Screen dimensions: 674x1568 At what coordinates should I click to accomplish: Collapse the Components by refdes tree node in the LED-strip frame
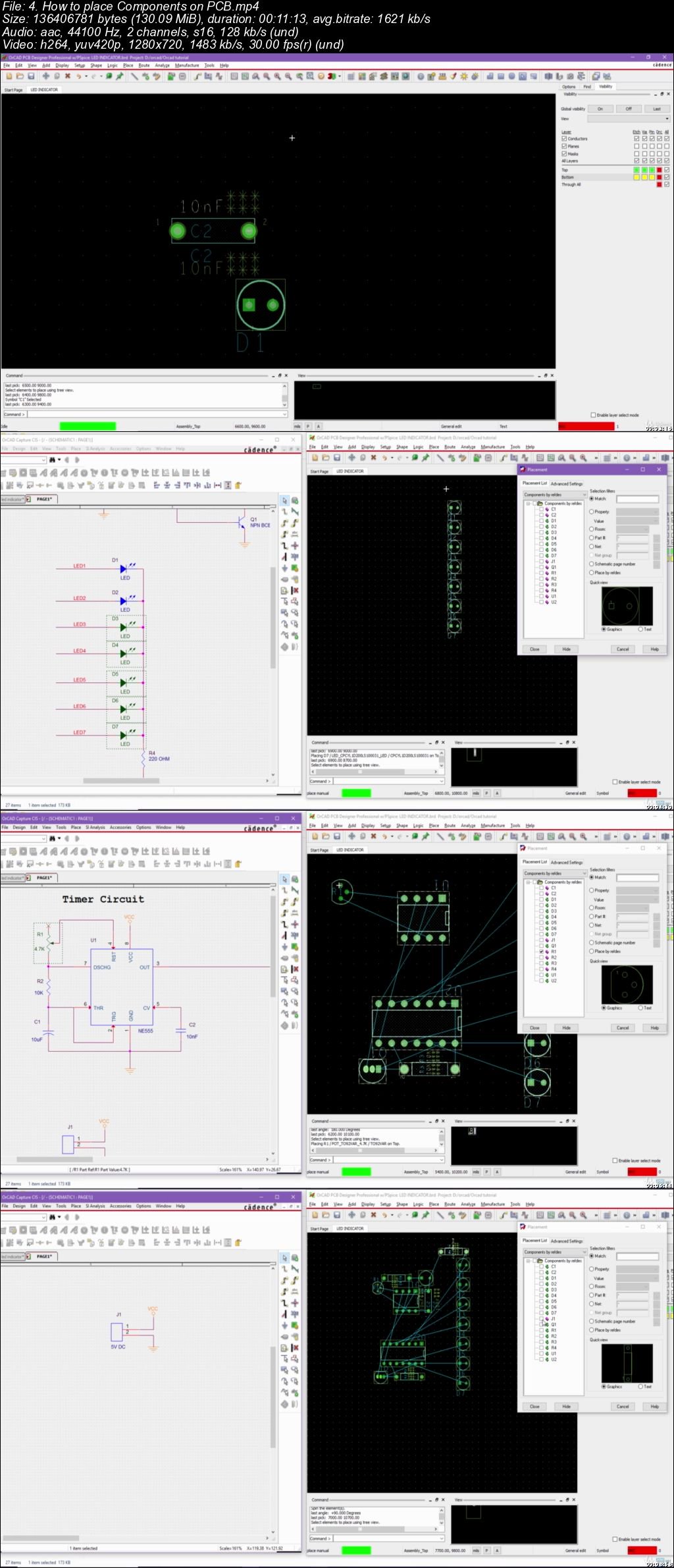pyautogui.click(x=528, y=504)
